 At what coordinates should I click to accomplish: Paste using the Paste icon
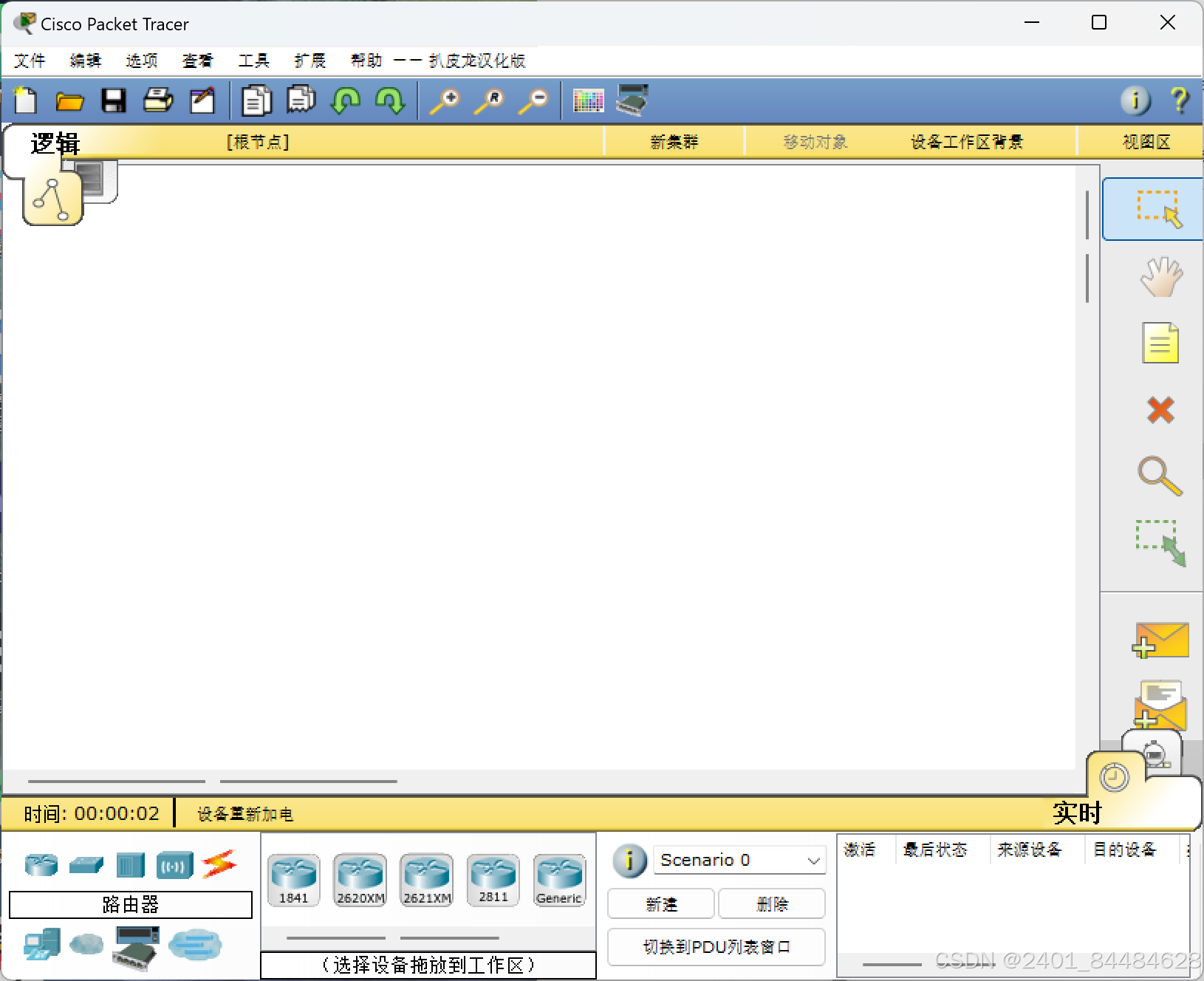(301, 98)
